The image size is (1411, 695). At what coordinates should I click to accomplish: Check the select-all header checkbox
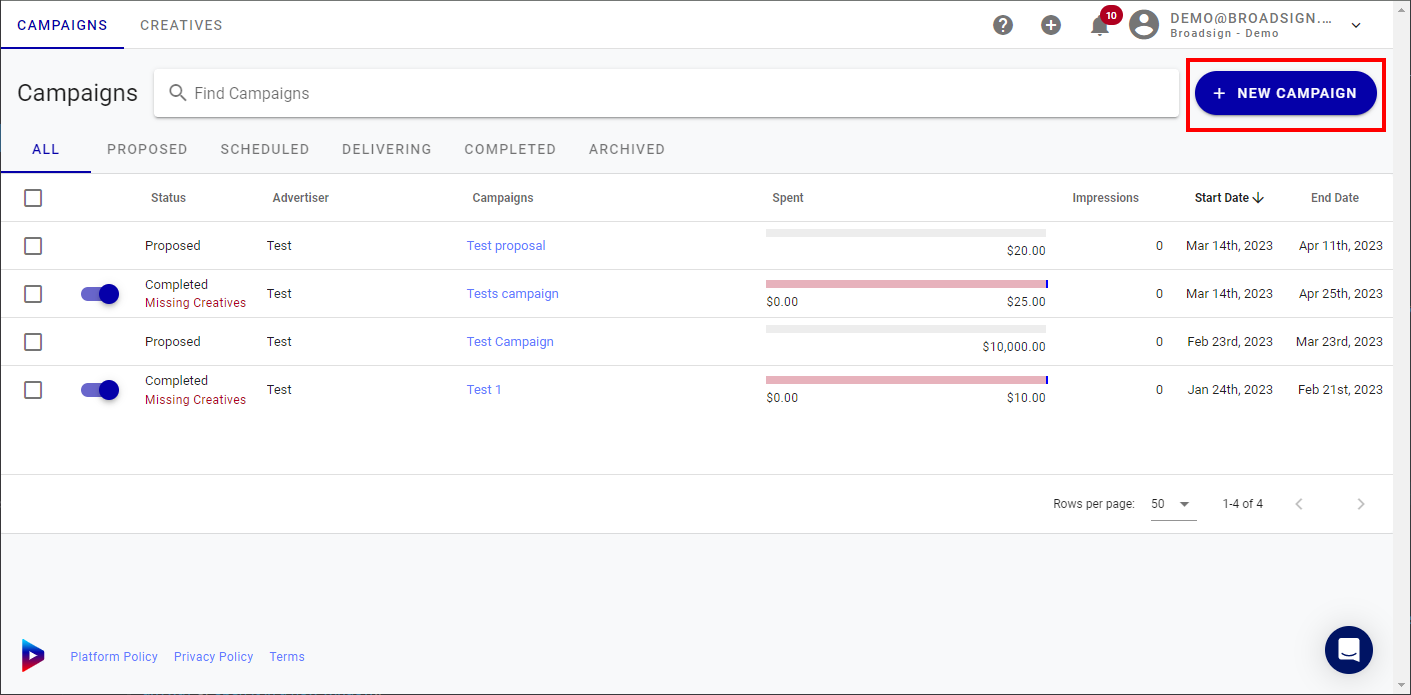point(33,198)
